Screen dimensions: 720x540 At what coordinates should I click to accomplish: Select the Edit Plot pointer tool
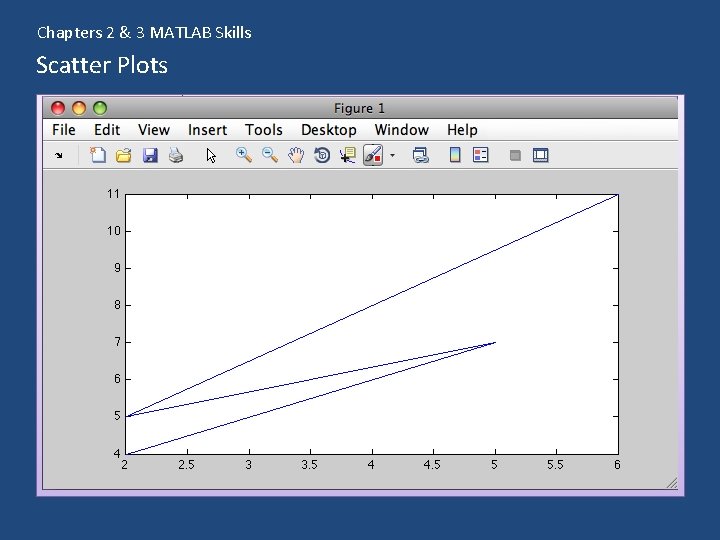tap(211, 156)
